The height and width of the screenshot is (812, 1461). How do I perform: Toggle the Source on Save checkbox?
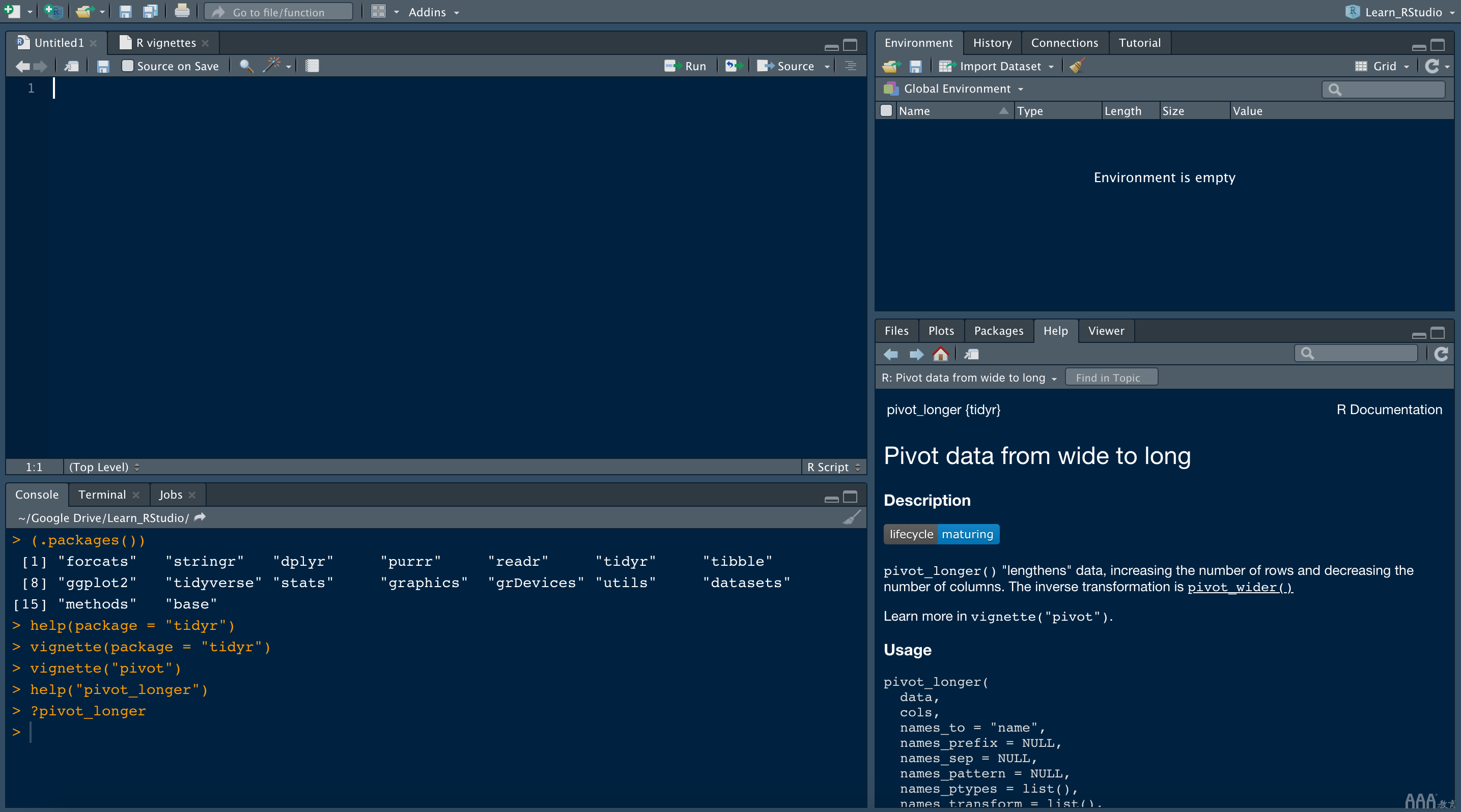(x=126, y=66)
